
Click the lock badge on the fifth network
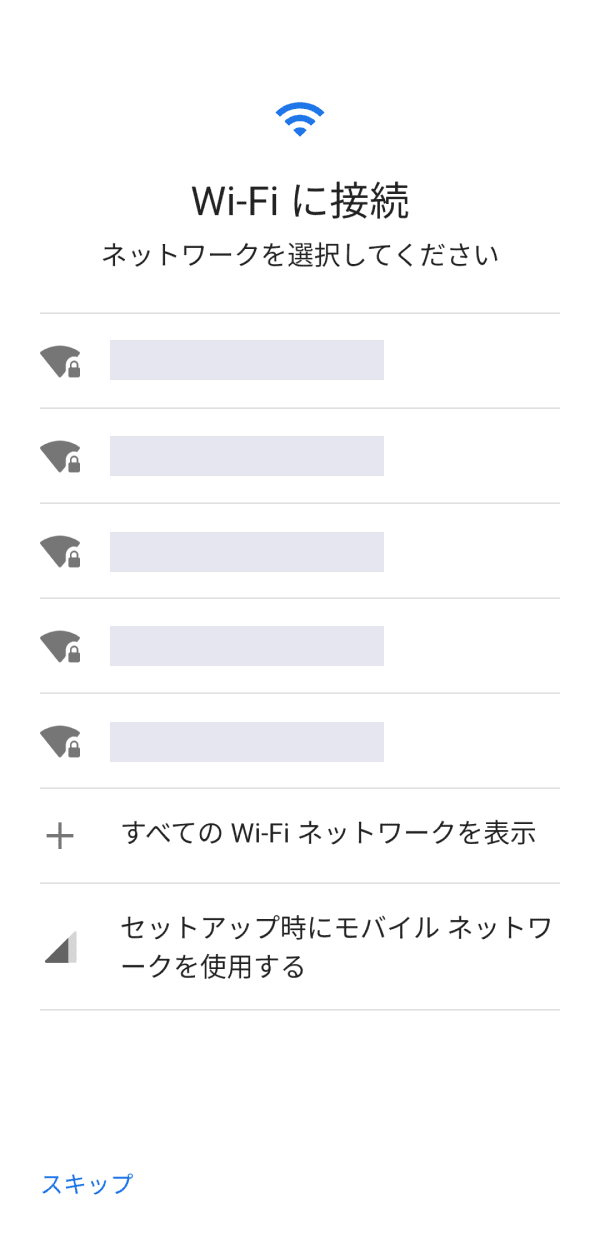(74, 750)
